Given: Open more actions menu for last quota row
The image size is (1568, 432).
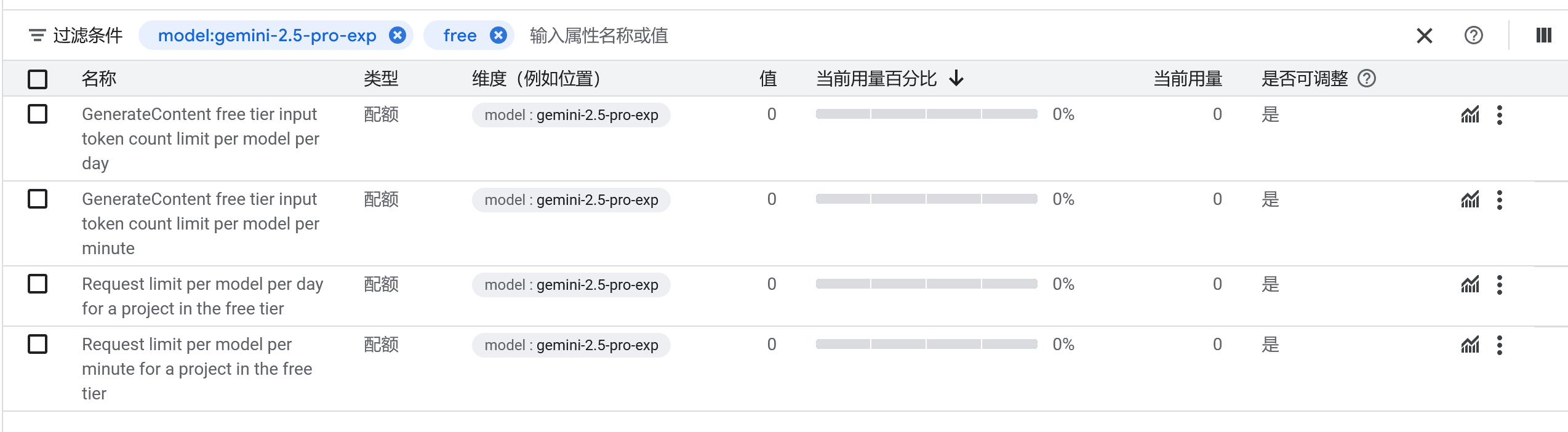Looking at the screenshot, I should pyautogui.click(x=1500, y=345).
